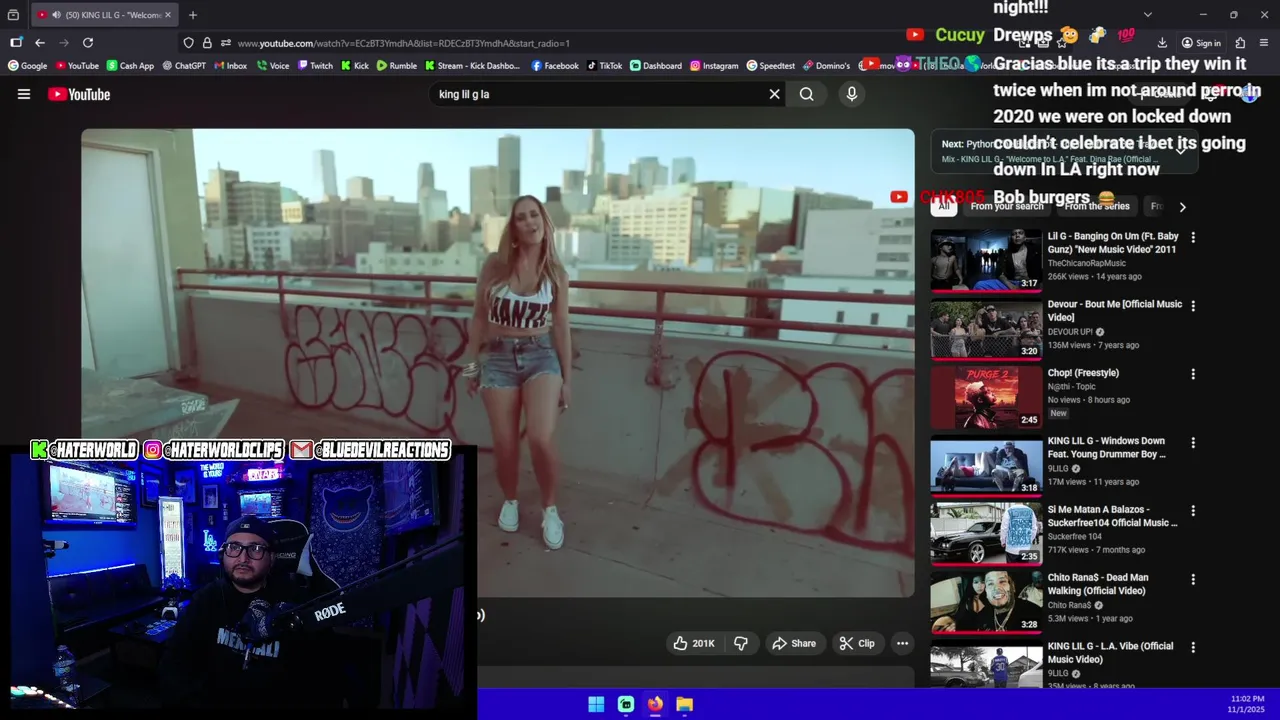
Task: Open the taskbar clock showing 11:02 PM
Action: tap(1247, 704)
